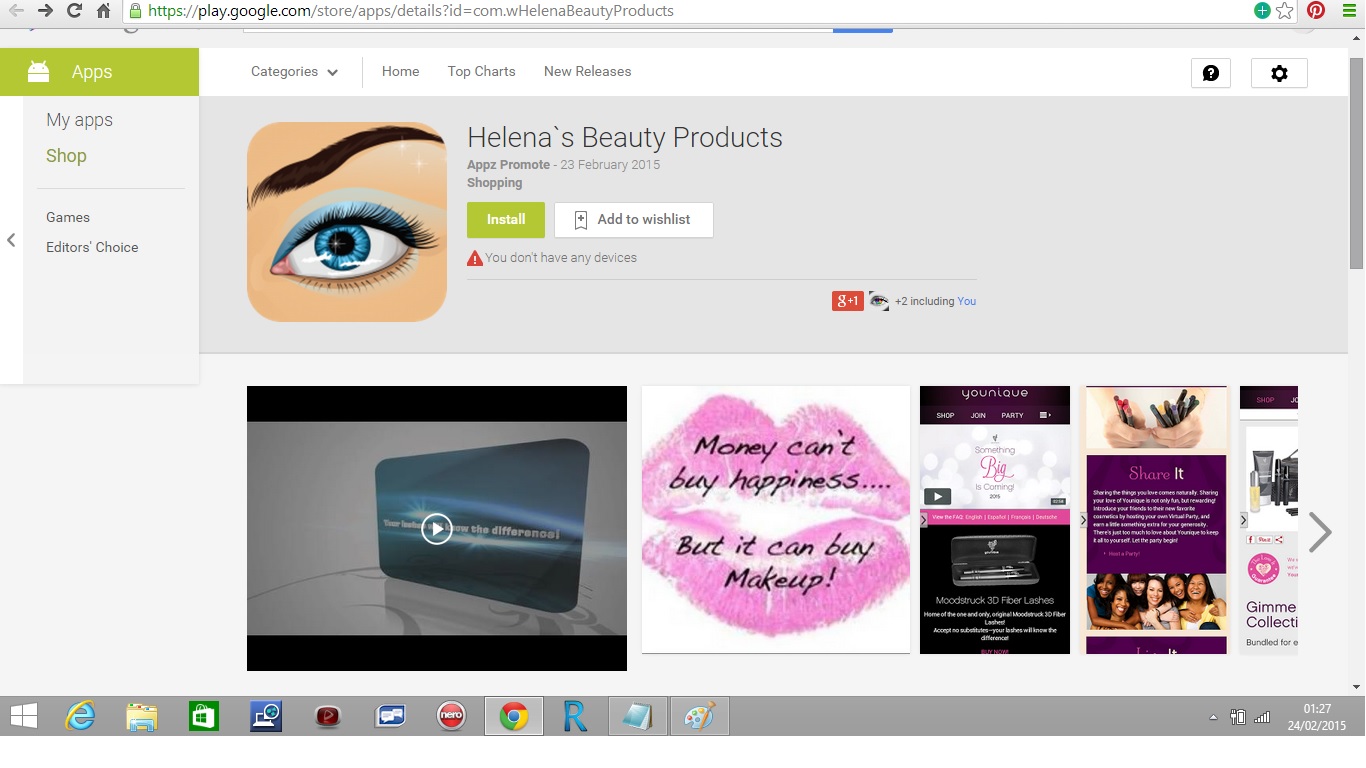Screen dimensions: 1366x768
Task: Open the help question mark button
Action: (1211, 73)
